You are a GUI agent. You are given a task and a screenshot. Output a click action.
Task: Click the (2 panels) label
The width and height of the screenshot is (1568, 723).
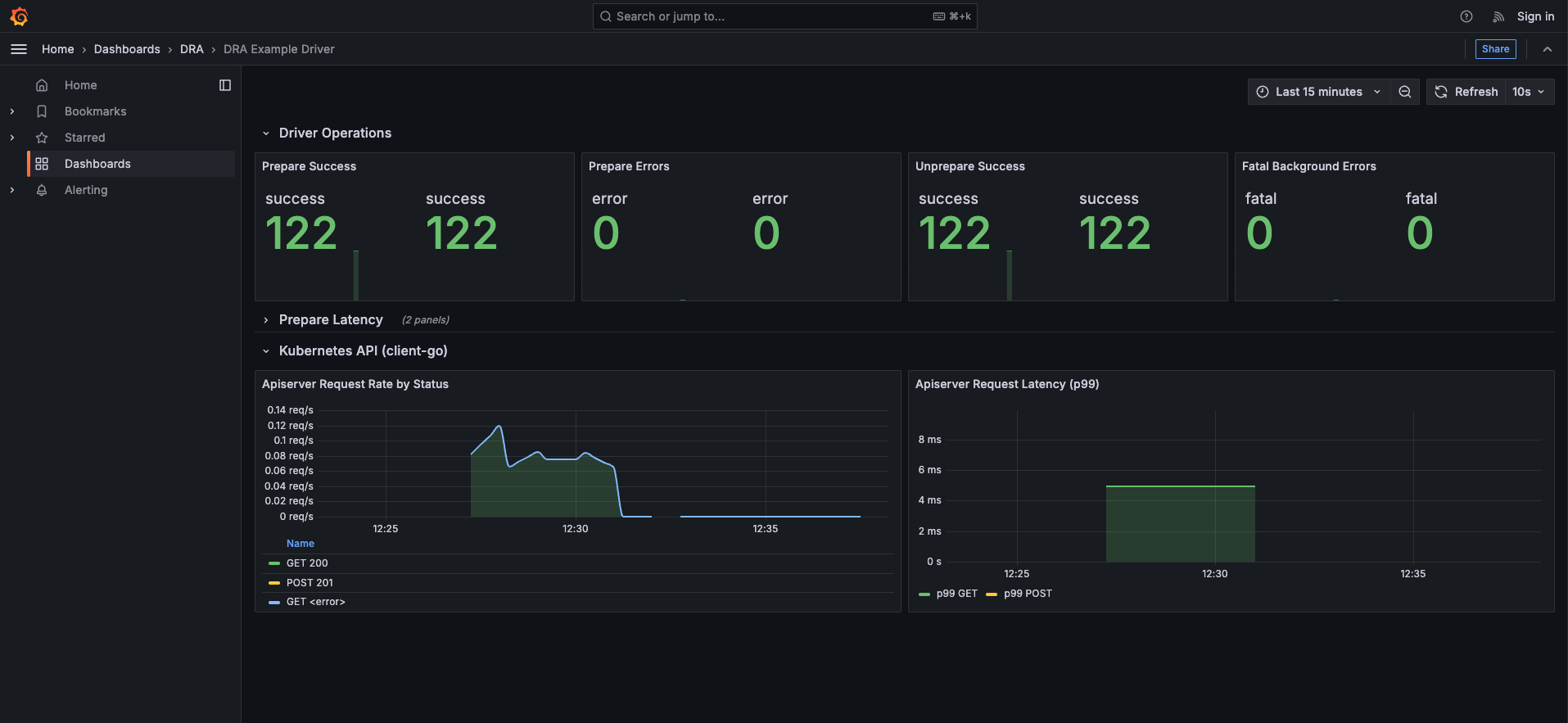tap(426, 320)
